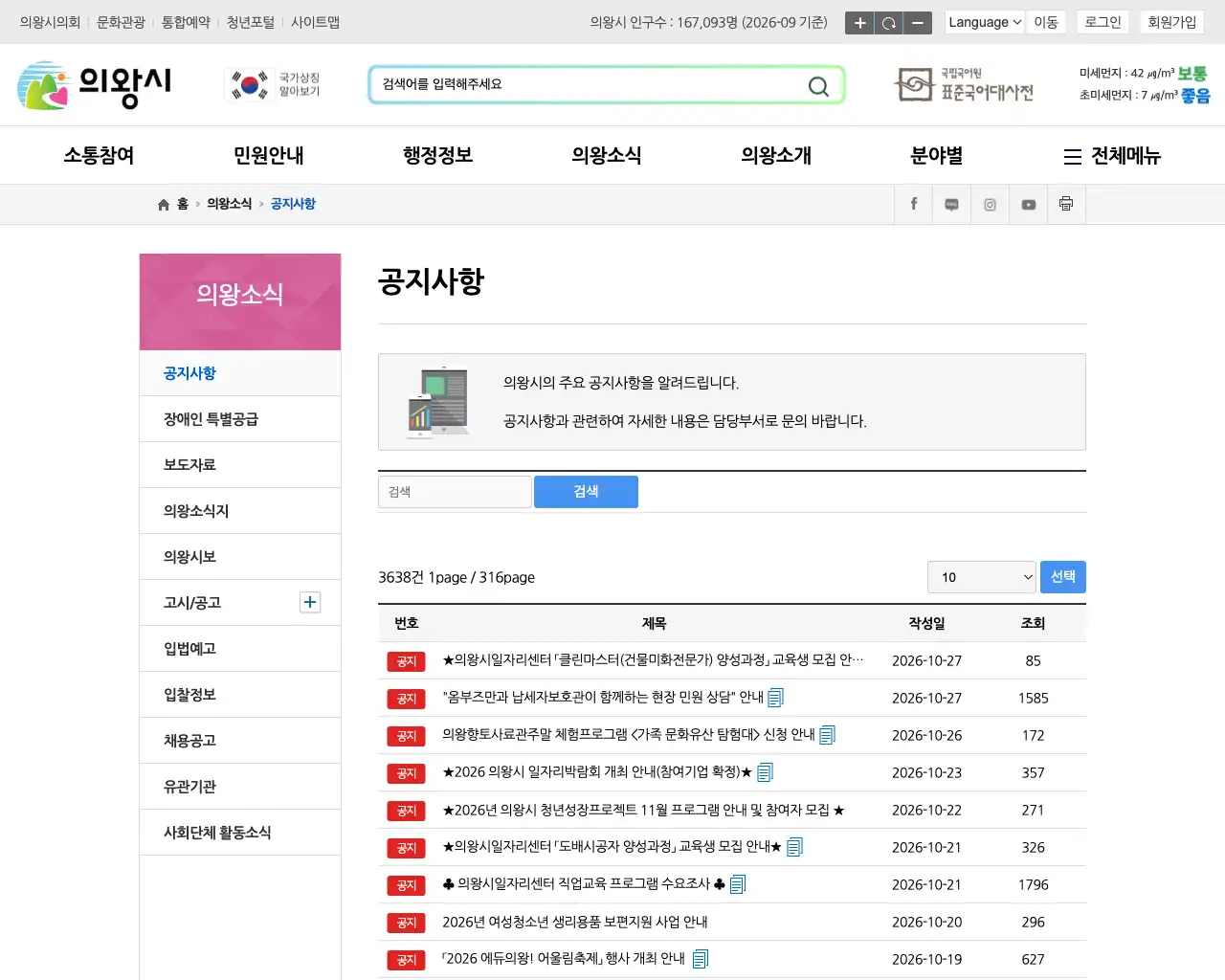
Task: Open the 의왕시의회 top link
Action: pyautogui.click(x=50, y=22)
